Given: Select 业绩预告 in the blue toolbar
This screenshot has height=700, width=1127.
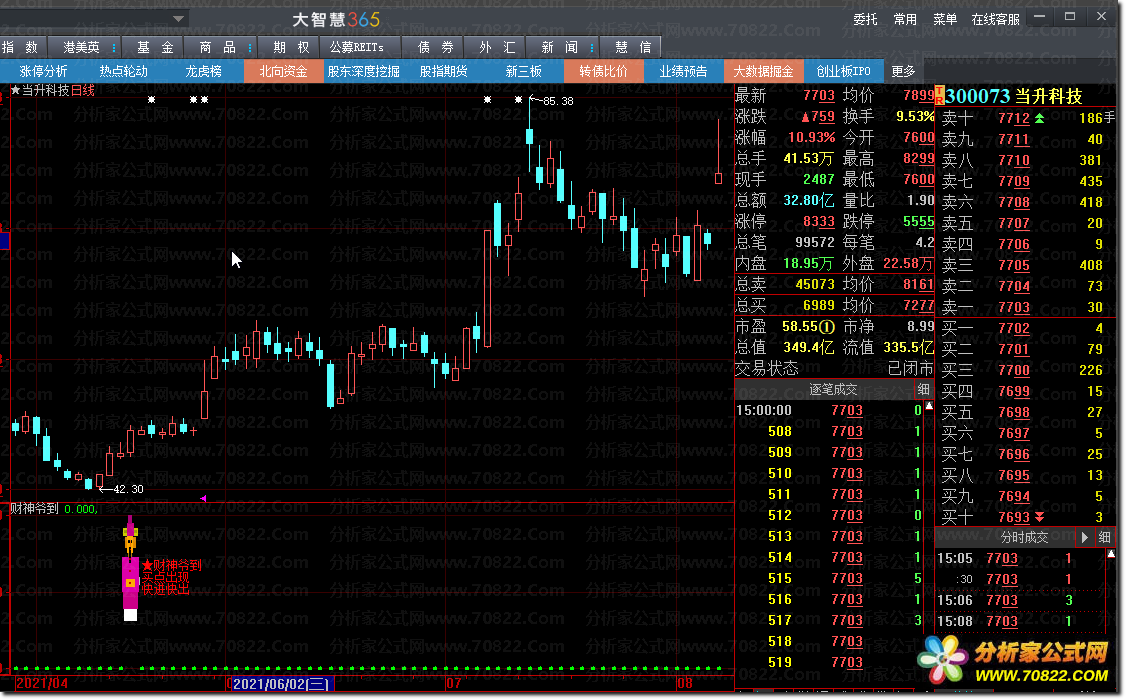Looking at the screenshot, I should click(x=684, y=71).
